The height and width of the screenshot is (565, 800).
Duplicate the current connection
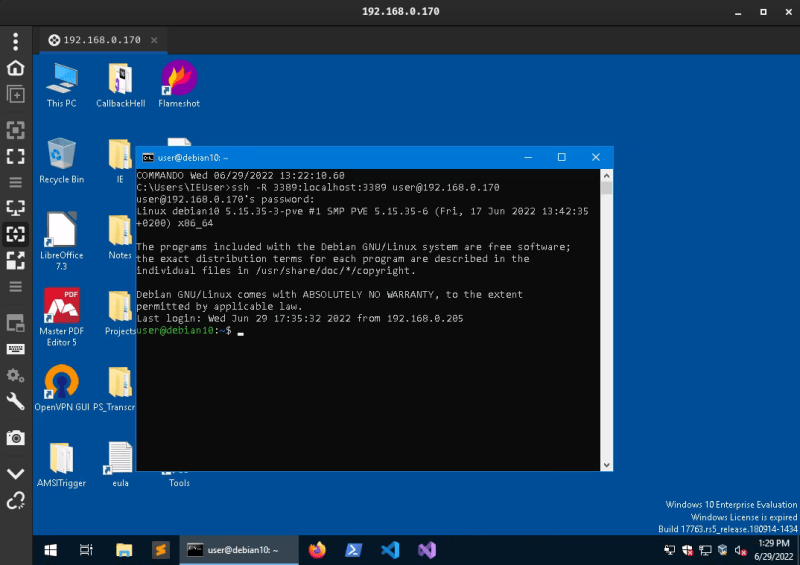15,94
